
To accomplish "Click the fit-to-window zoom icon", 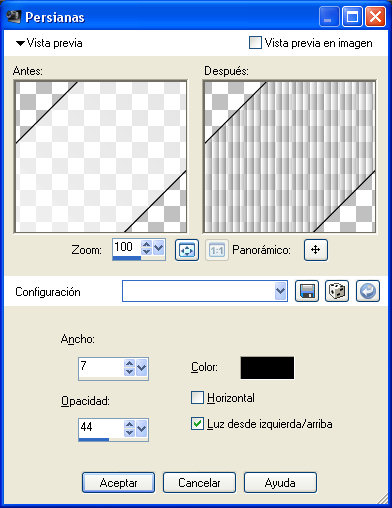I will coord(187,250).
